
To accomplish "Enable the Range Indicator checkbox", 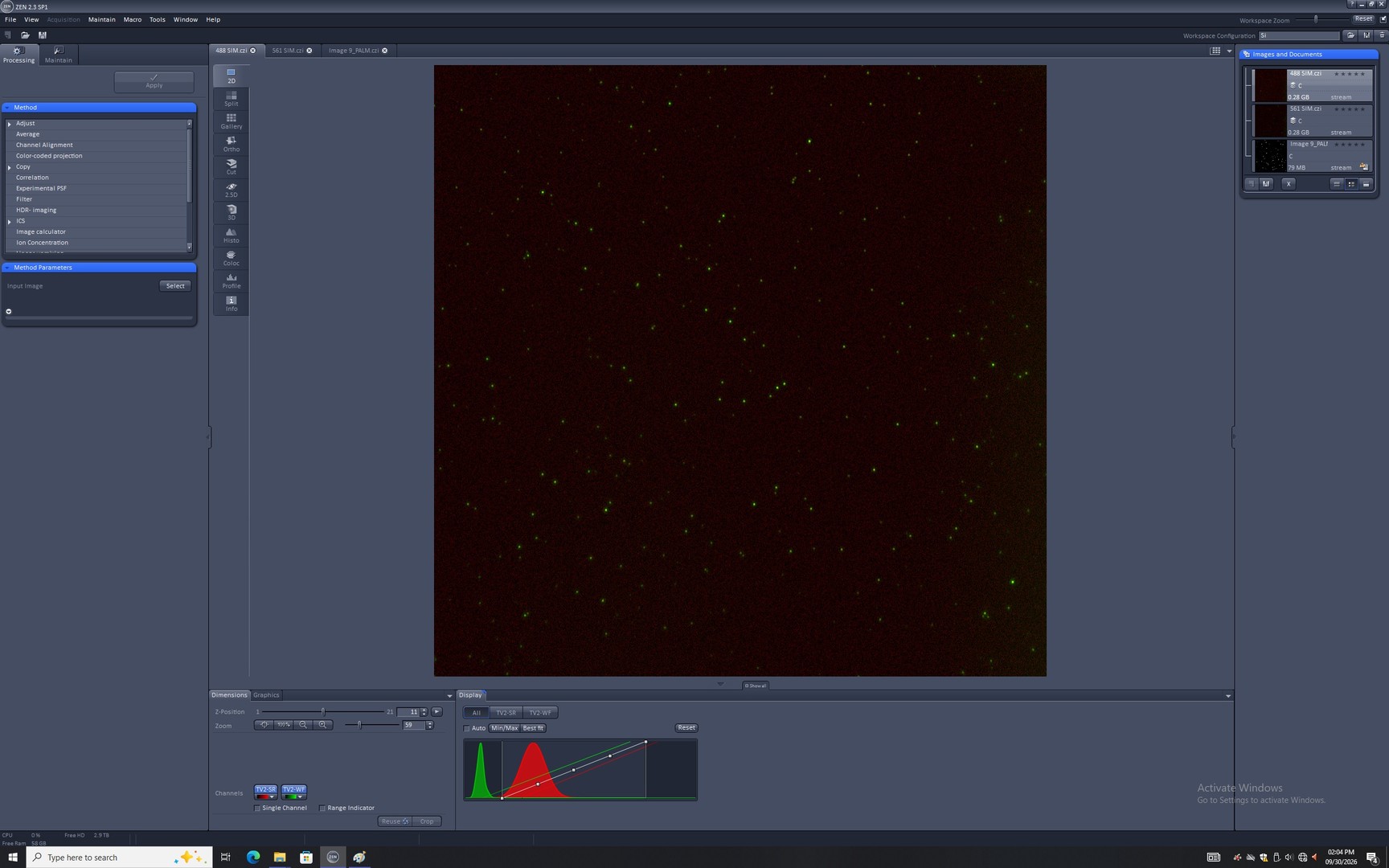I will [322, 809].
